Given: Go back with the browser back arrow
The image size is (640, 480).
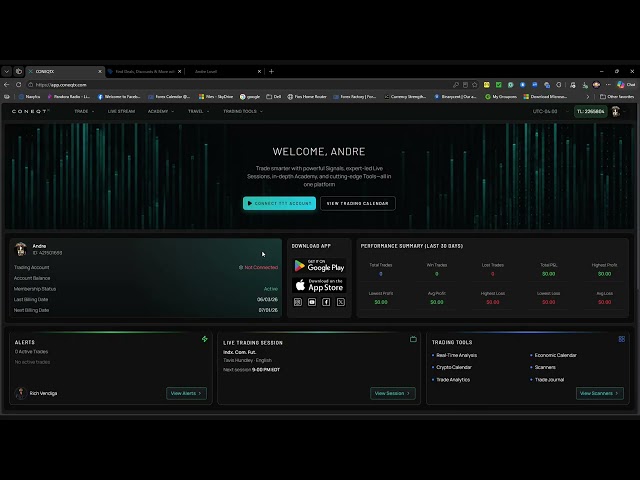Looking at the screenshot, I should [7, 84].
